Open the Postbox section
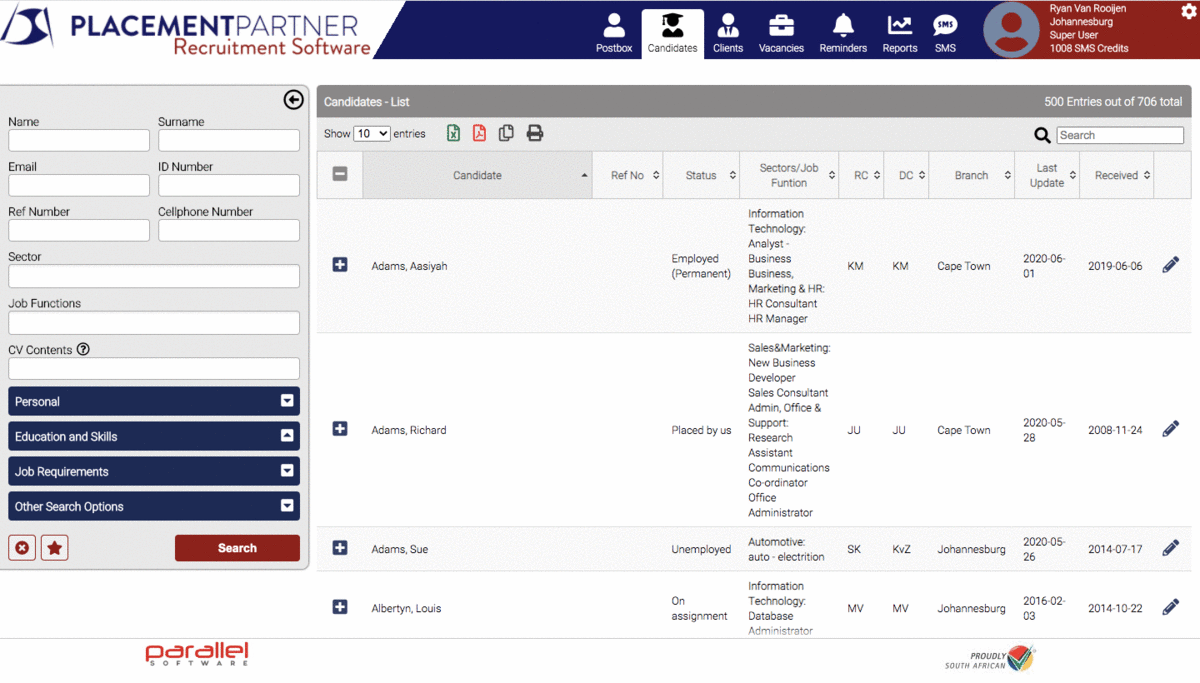The image size is (1200, 683). [614, 33]
